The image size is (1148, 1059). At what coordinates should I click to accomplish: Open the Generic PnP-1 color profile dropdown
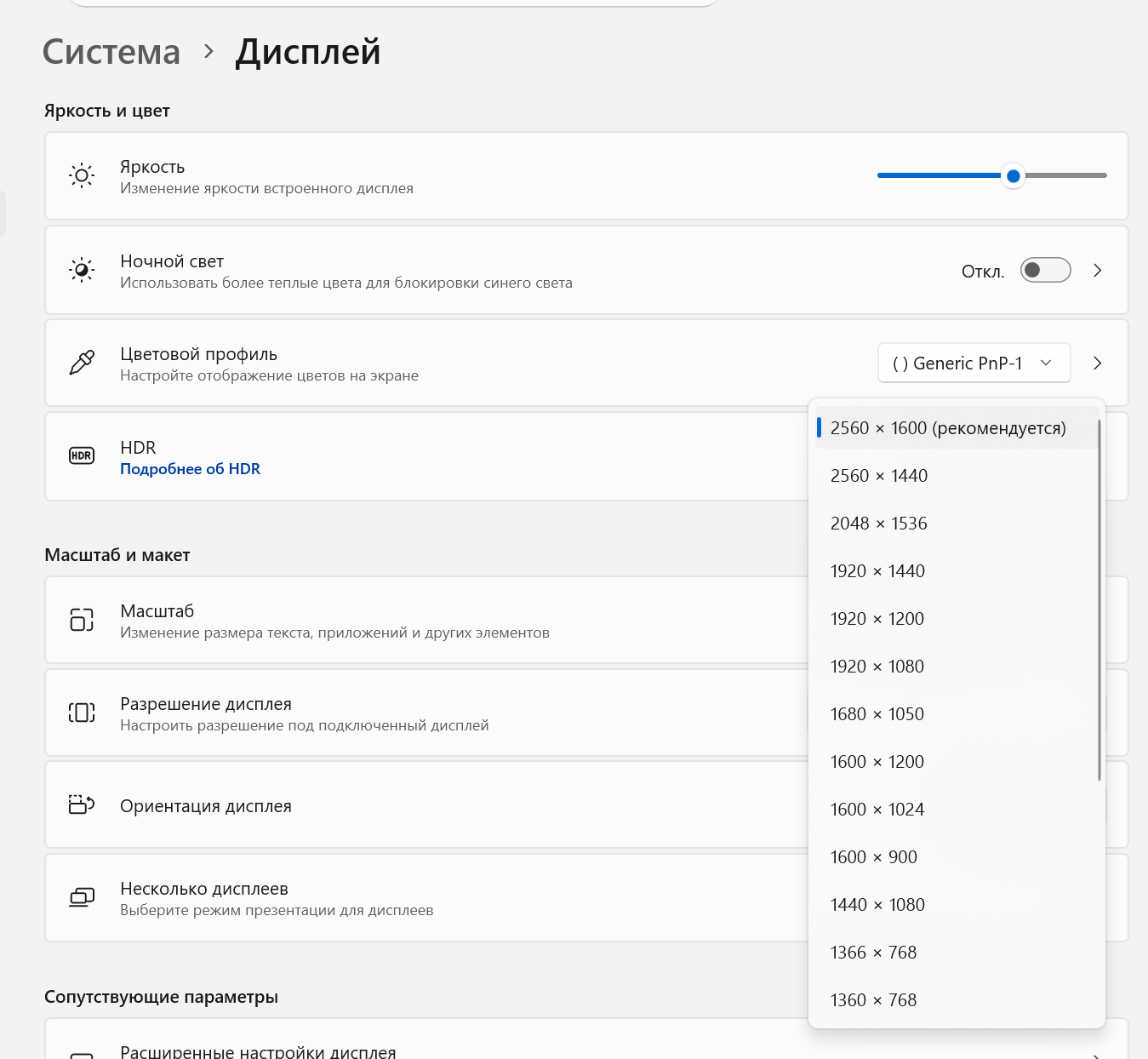click(974, 363)
